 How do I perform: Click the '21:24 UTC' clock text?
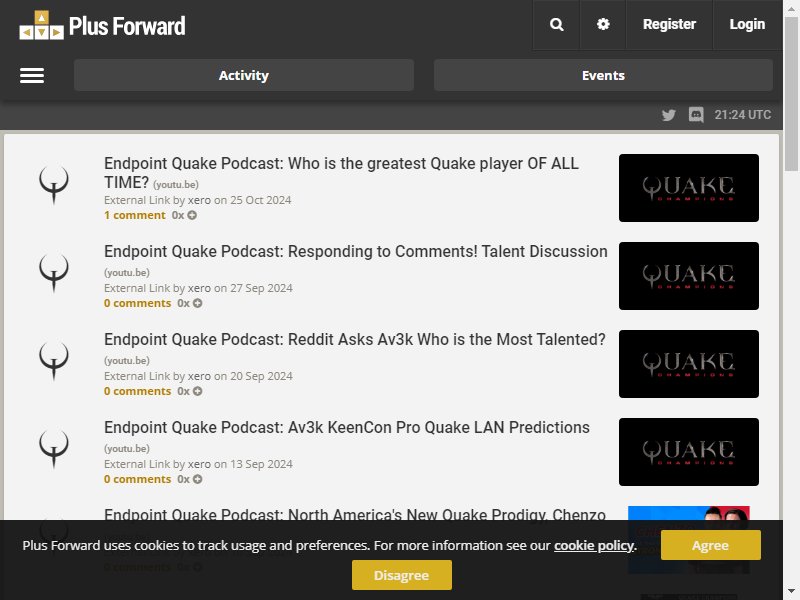tap(743, 115)
